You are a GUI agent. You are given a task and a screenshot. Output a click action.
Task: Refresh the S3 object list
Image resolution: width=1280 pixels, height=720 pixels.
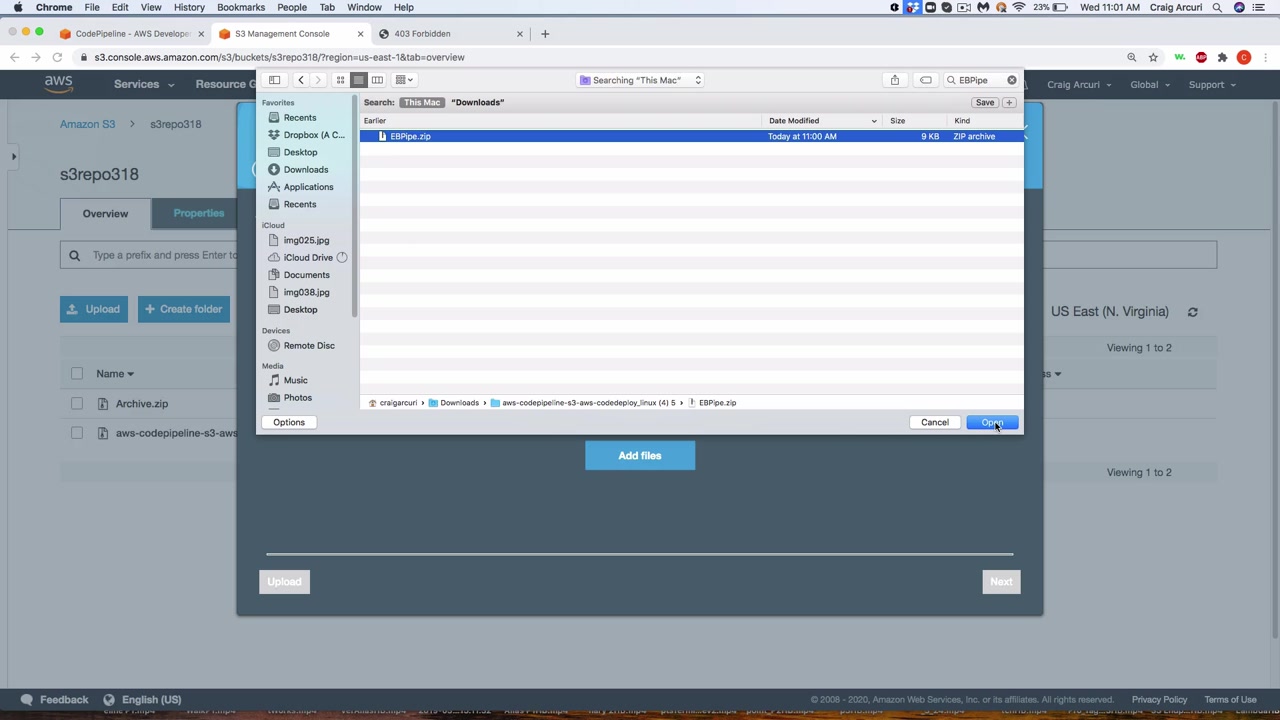click(x=1192, y=312)
